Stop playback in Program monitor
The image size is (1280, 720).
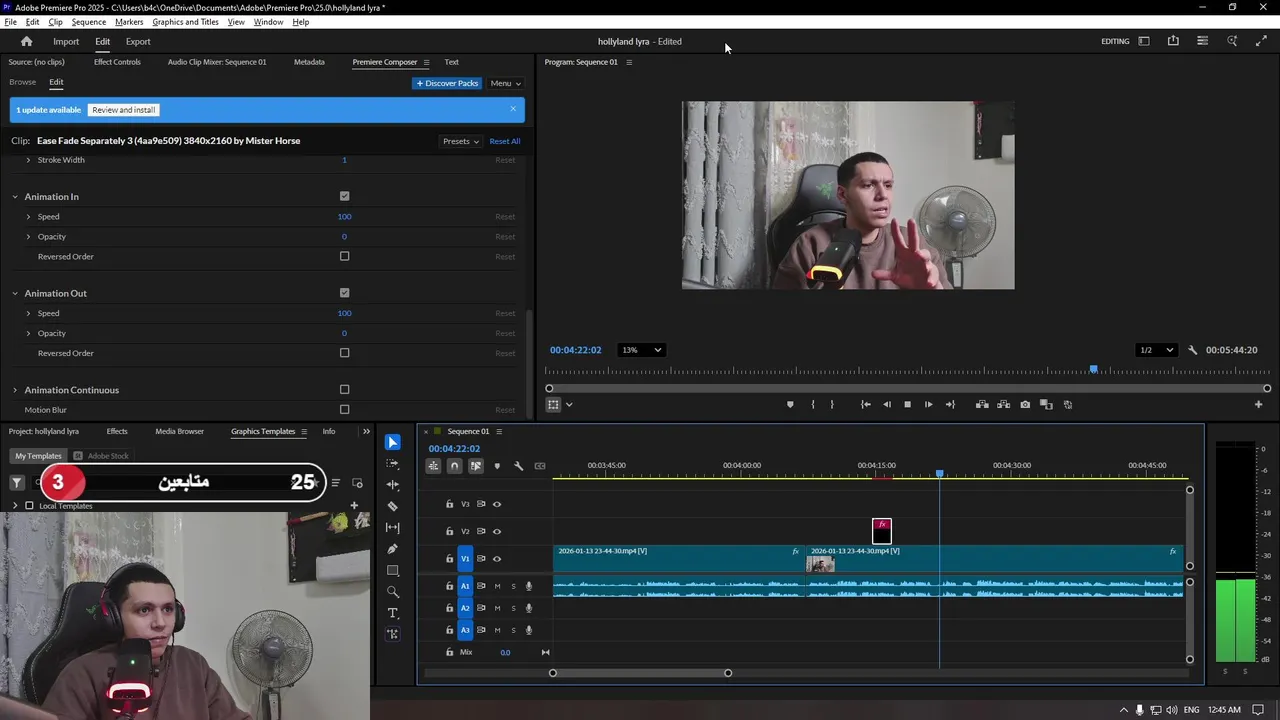click(907, 405)
